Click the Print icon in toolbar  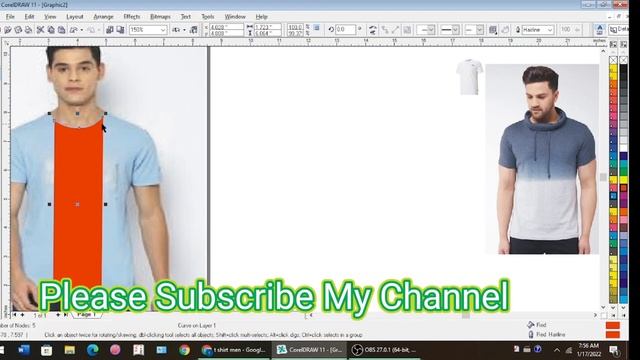point(29,30)
